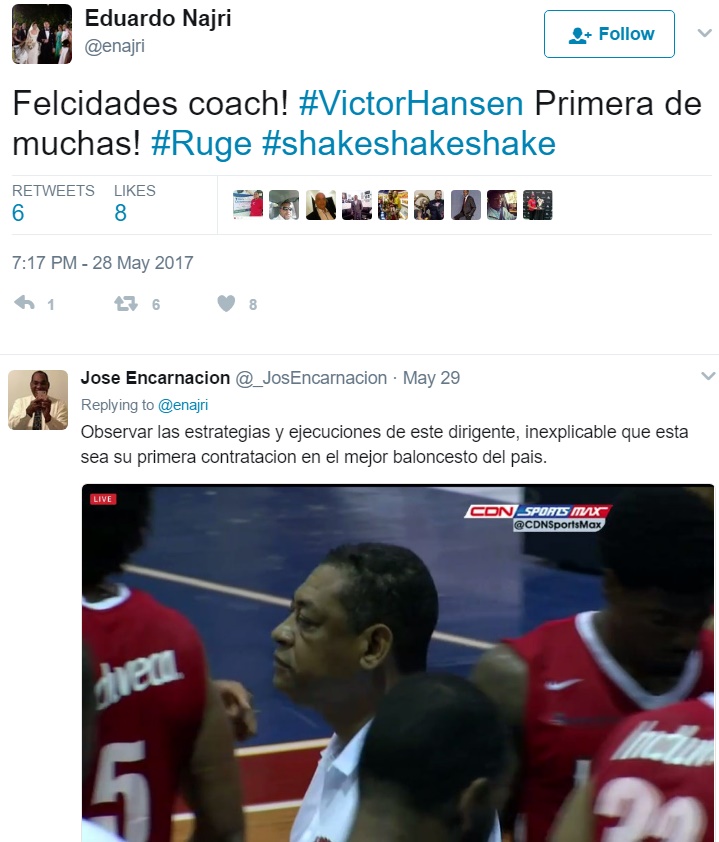Retweet Eduardo Najri's tweet
This screenshot has height=842, width=719.
[126, 304]
